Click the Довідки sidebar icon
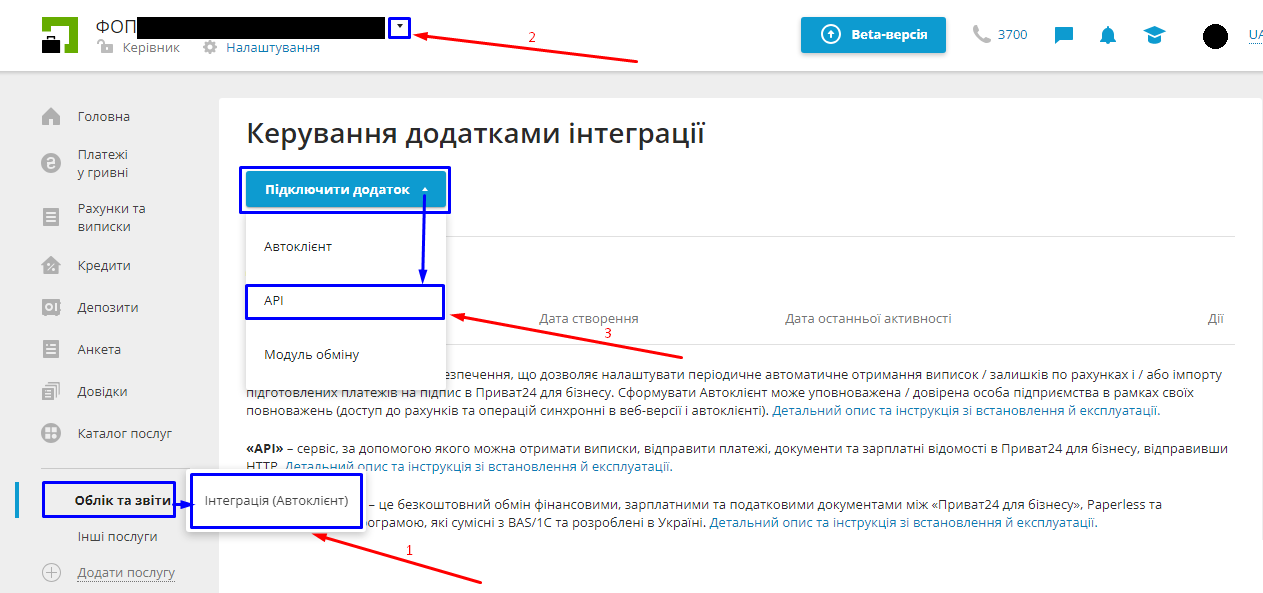Viewport: 1263px width, 593px height. [x=51, y=391]
